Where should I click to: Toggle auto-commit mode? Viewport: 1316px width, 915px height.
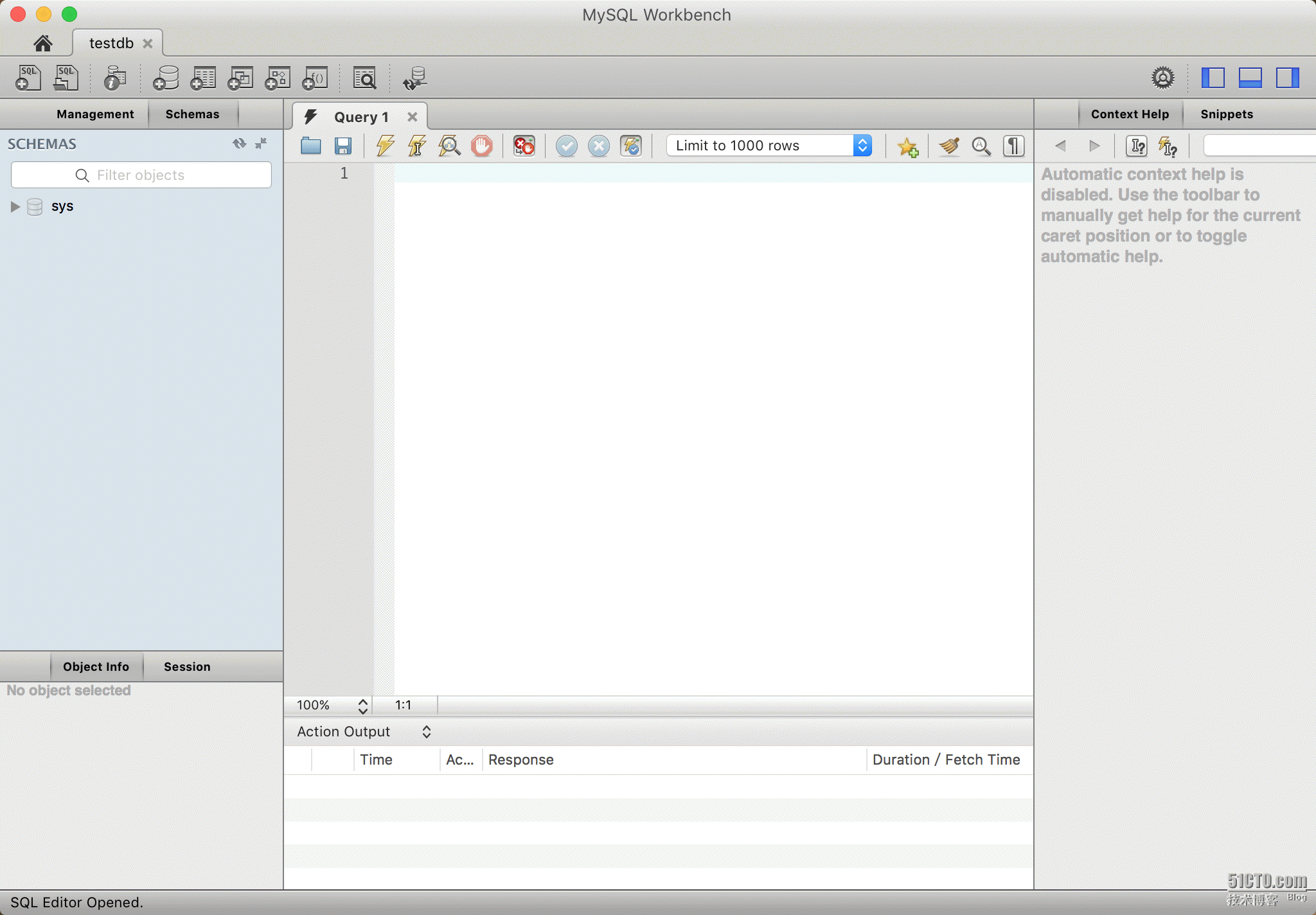coord(631,146)
